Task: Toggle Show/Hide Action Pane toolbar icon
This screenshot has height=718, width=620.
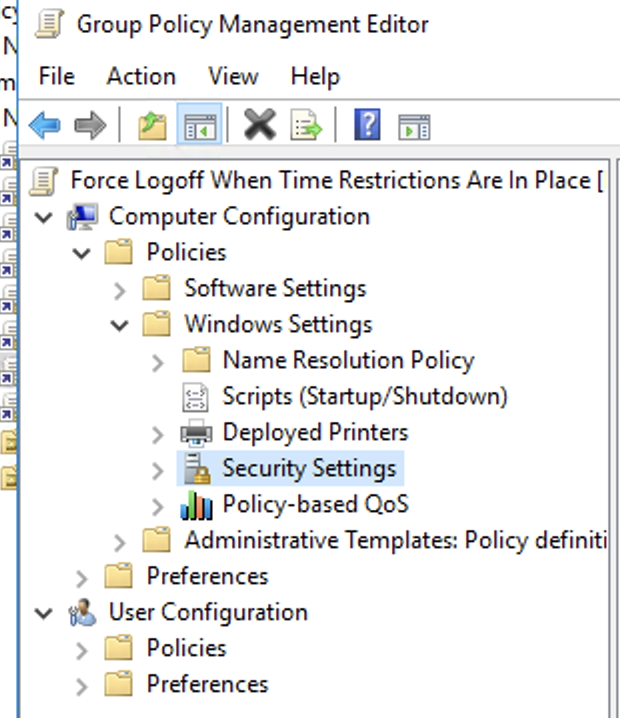Action: (414, 127)
